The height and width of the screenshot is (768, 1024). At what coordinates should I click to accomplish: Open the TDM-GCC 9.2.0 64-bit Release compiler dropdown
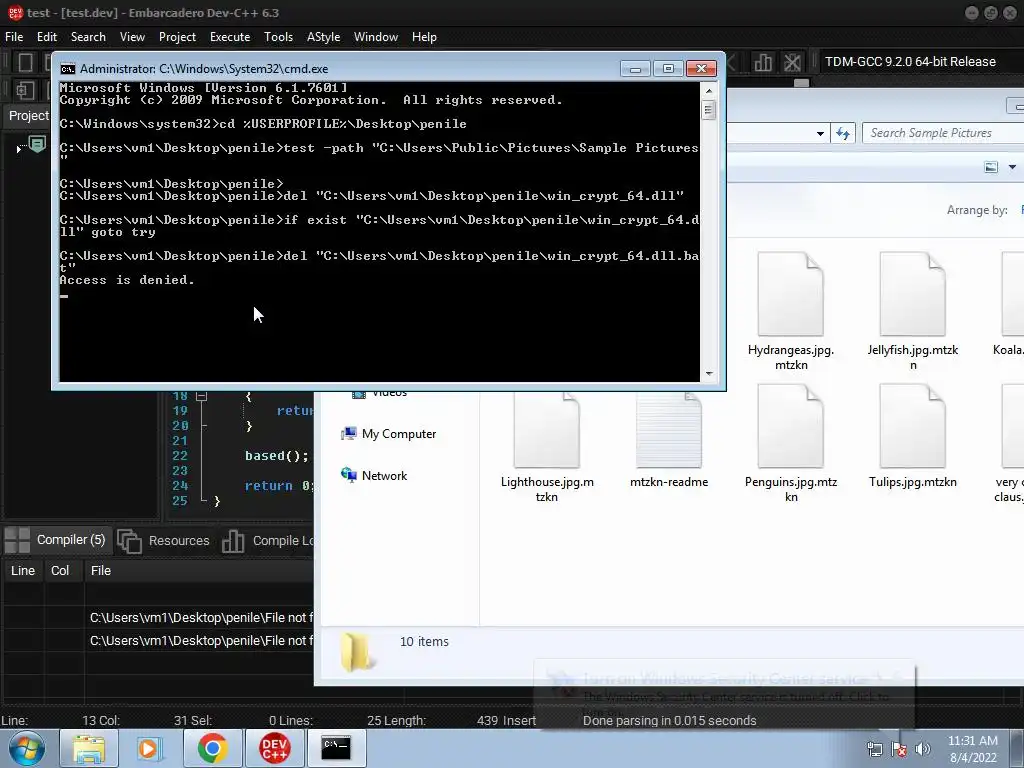pyautogui.click(x=920, y=61)
